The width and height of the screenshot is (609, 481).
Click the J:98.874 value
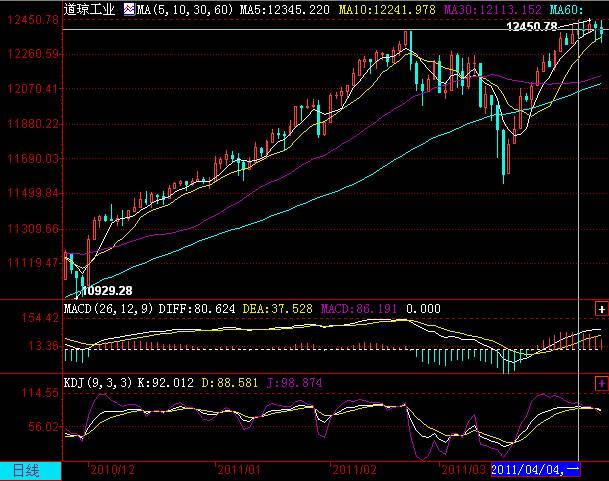click(294, 383)
